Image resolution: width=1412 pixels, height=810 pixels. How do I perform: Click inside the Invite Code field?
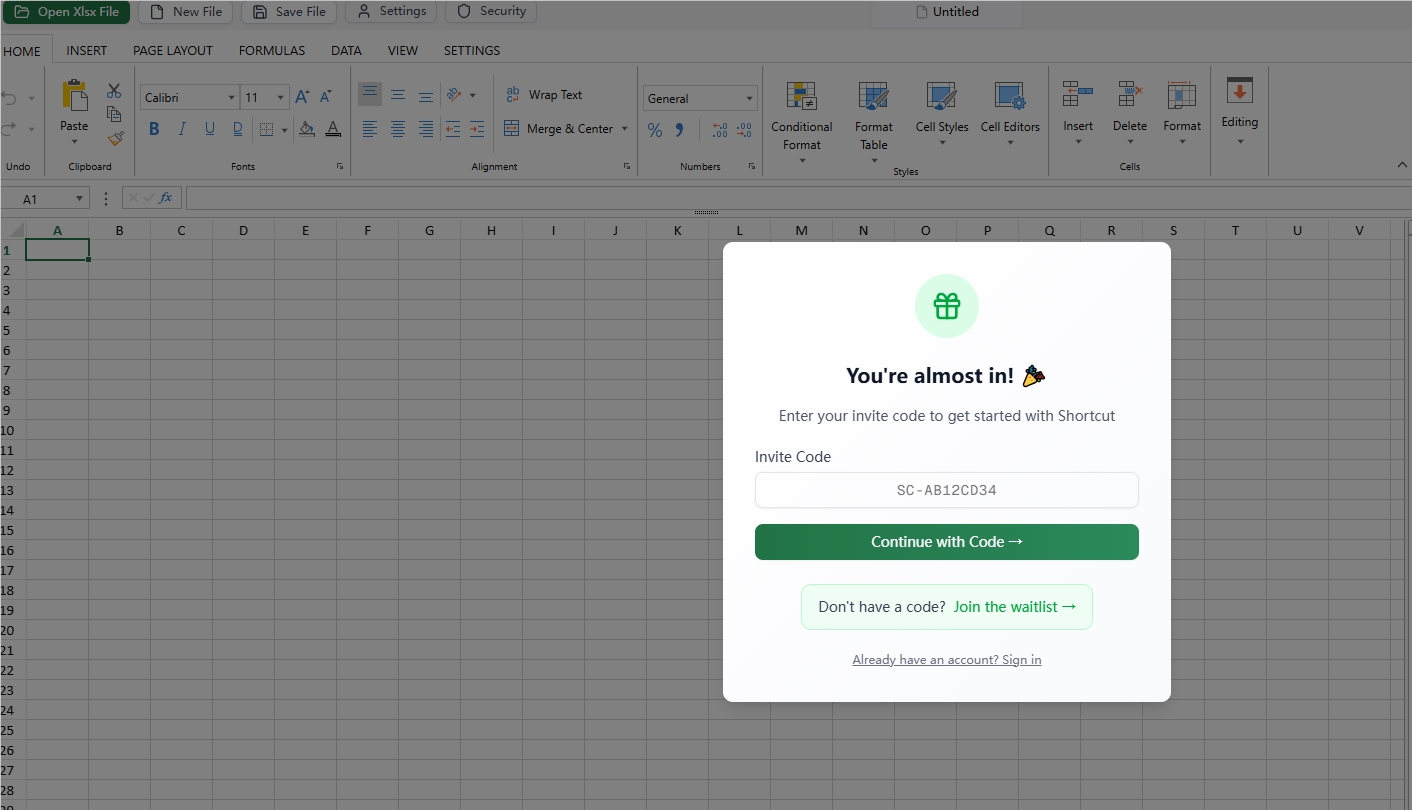click(x=946, y=490)
